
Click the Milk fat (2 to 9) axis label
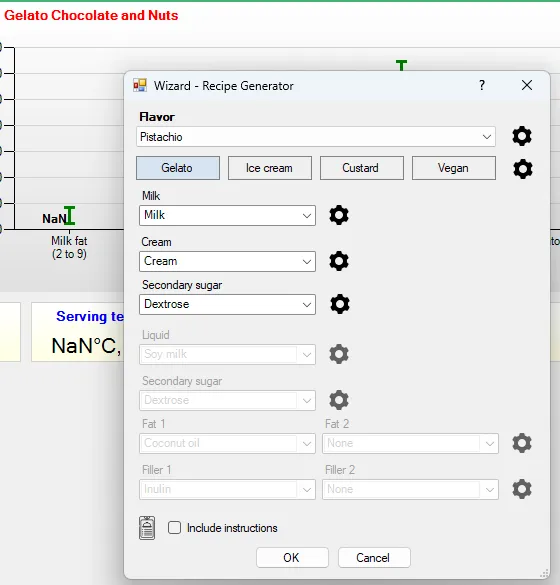[69, 247]
